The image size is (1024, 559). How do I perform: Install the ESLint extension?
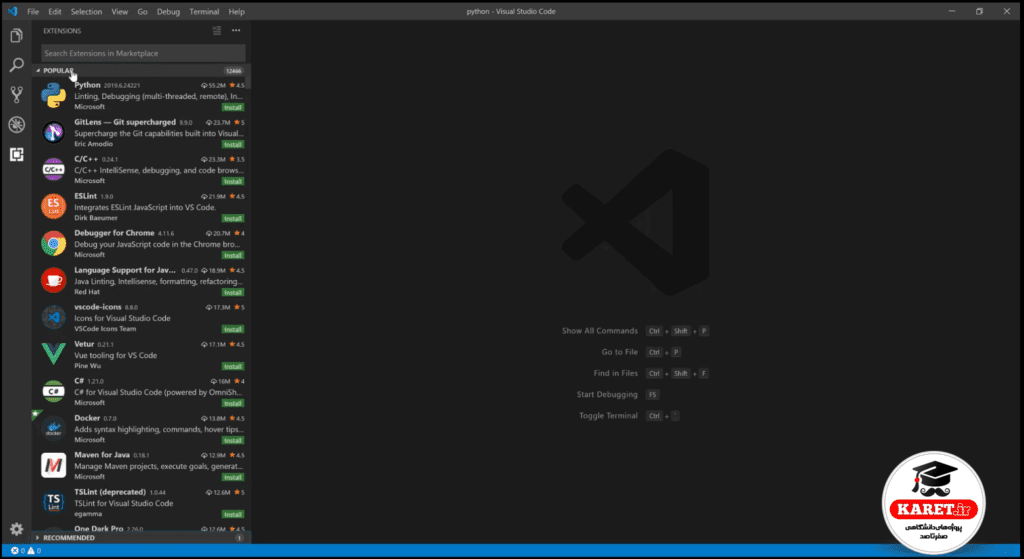click(x=232, y=218)
